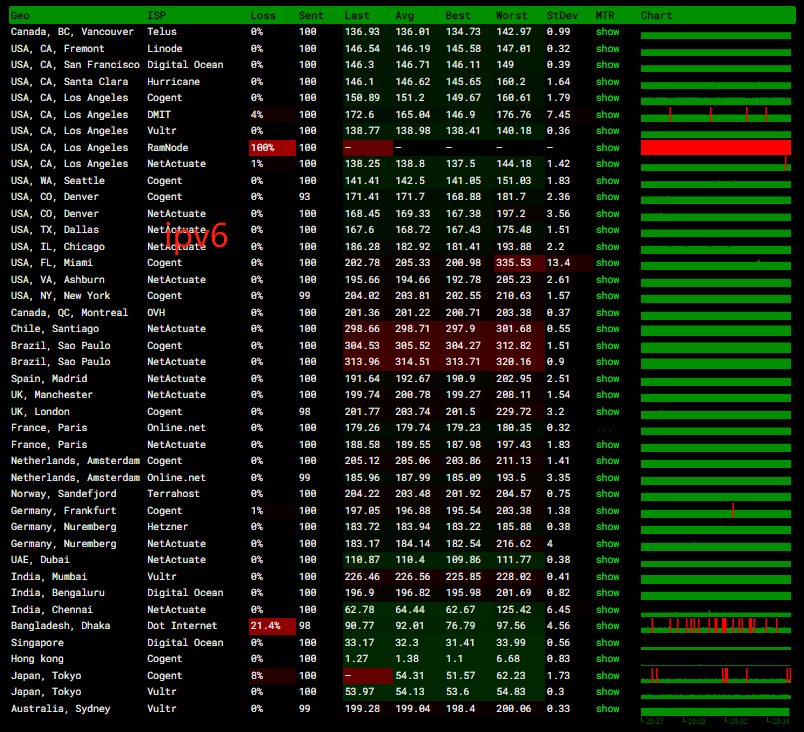Show MTR for UAE Dubai row

point(608,560)
